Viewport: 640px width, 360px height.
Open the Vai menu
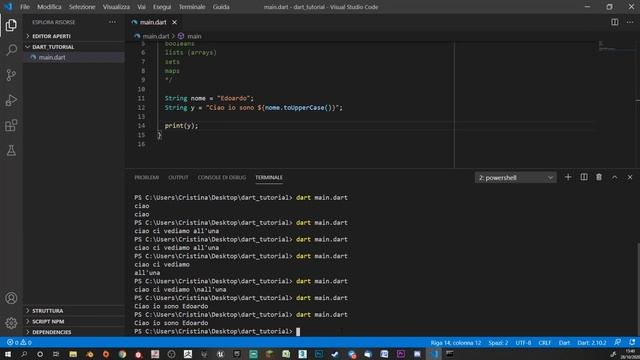coord(141,7)
